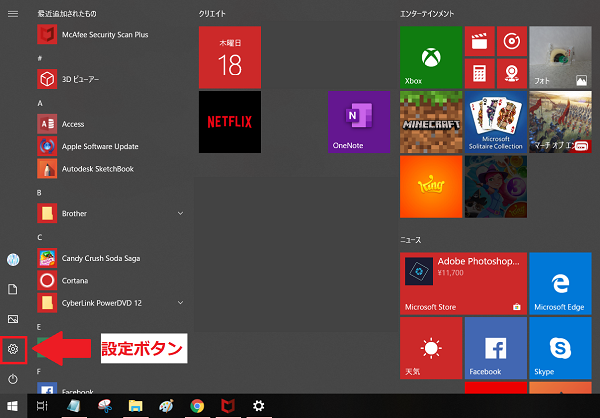The height and width of the screenshot is (418, 600).
Task: Select the 'エンターテインメント' group header
Action: click(x=427, y=14)
